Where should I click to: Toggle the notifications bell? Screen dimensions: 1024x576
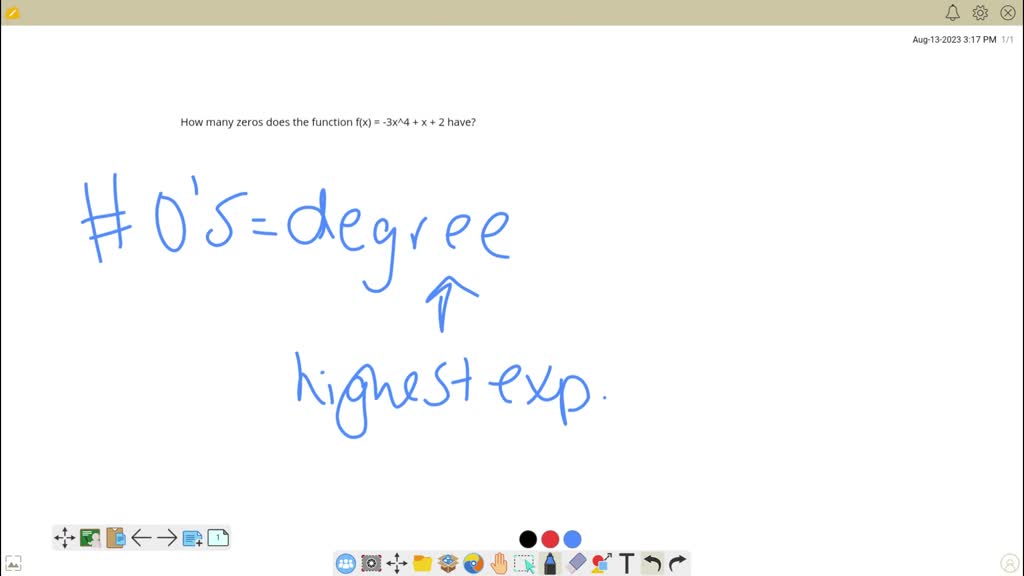[x=952, y=12]
